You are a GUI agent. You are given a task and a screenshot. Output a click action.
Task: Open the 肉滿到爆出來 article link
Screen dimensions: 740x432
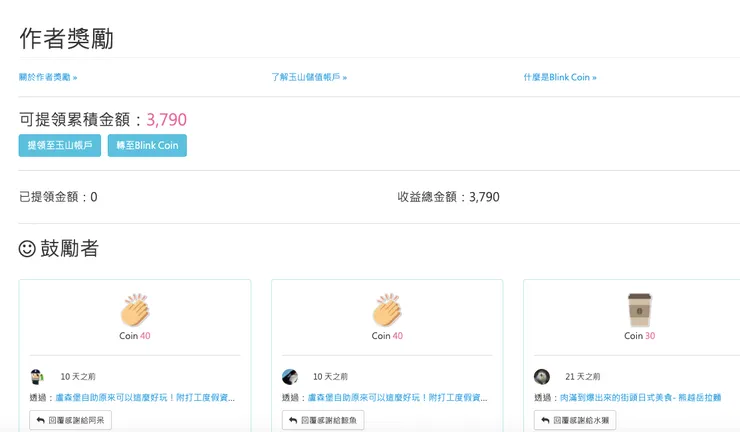pos(640,398)
